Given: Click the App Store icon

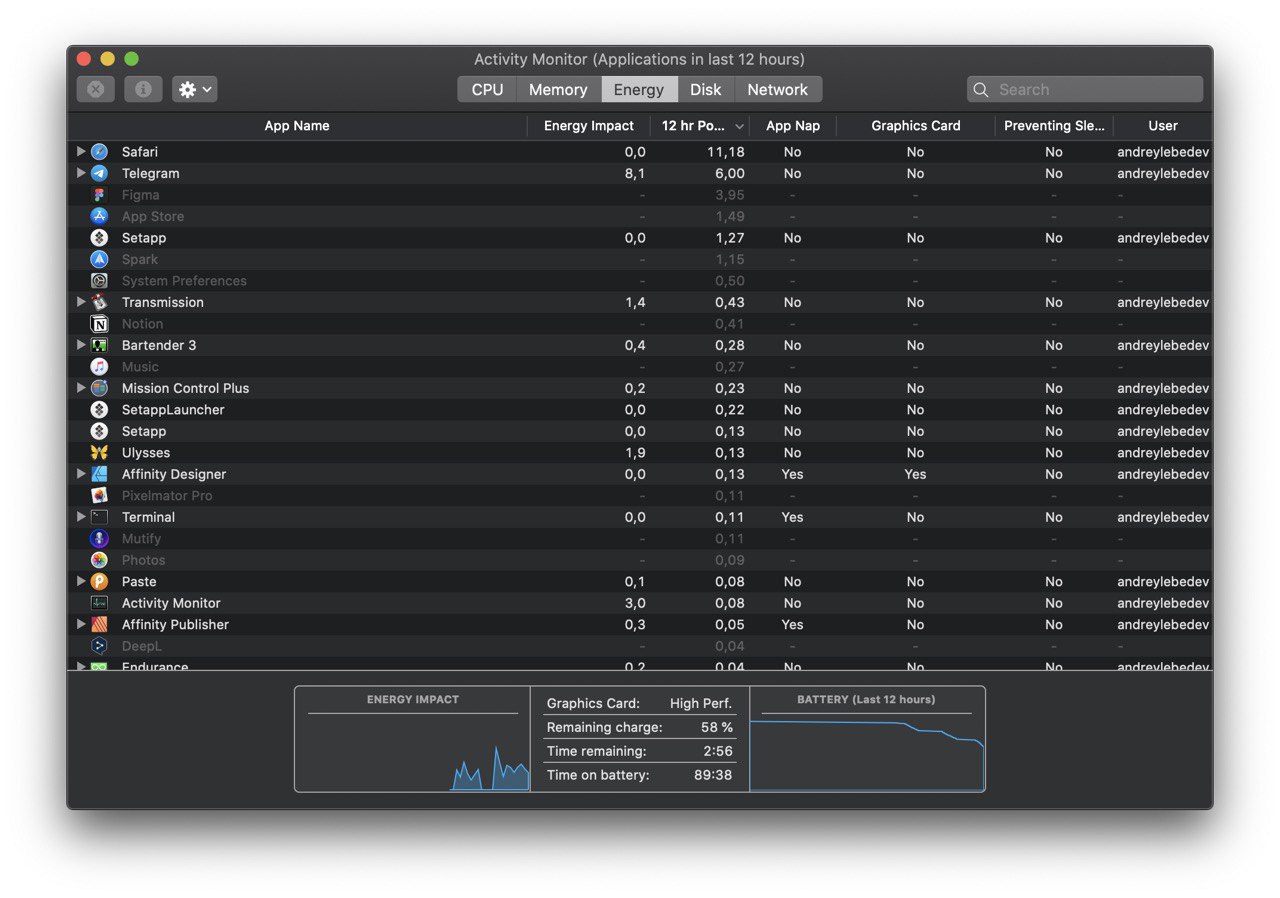Looking at the screenshot, I should (x=99, y=216).
